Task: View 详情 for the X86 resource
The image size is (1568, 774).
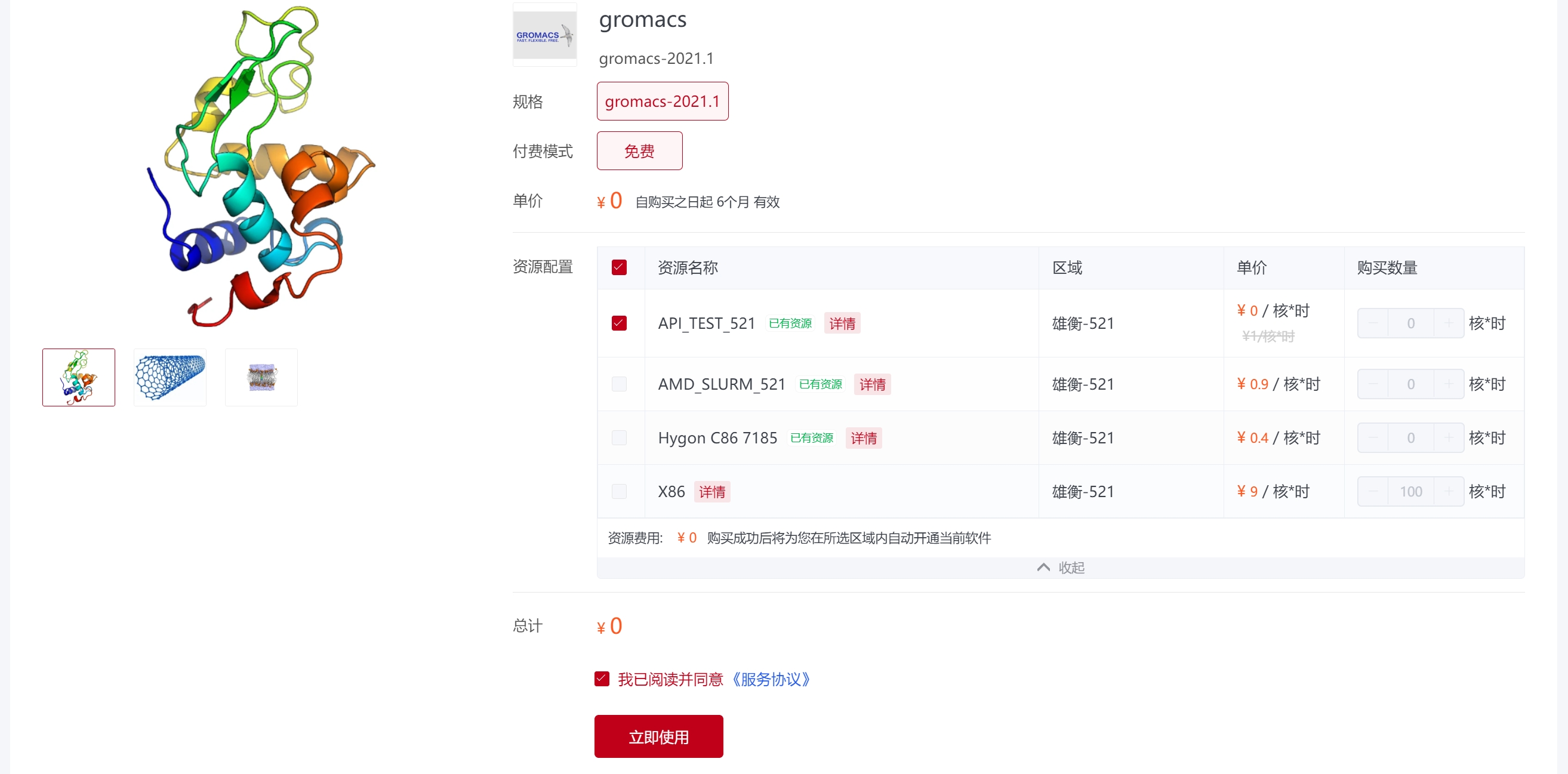Action: click(711, 491)
